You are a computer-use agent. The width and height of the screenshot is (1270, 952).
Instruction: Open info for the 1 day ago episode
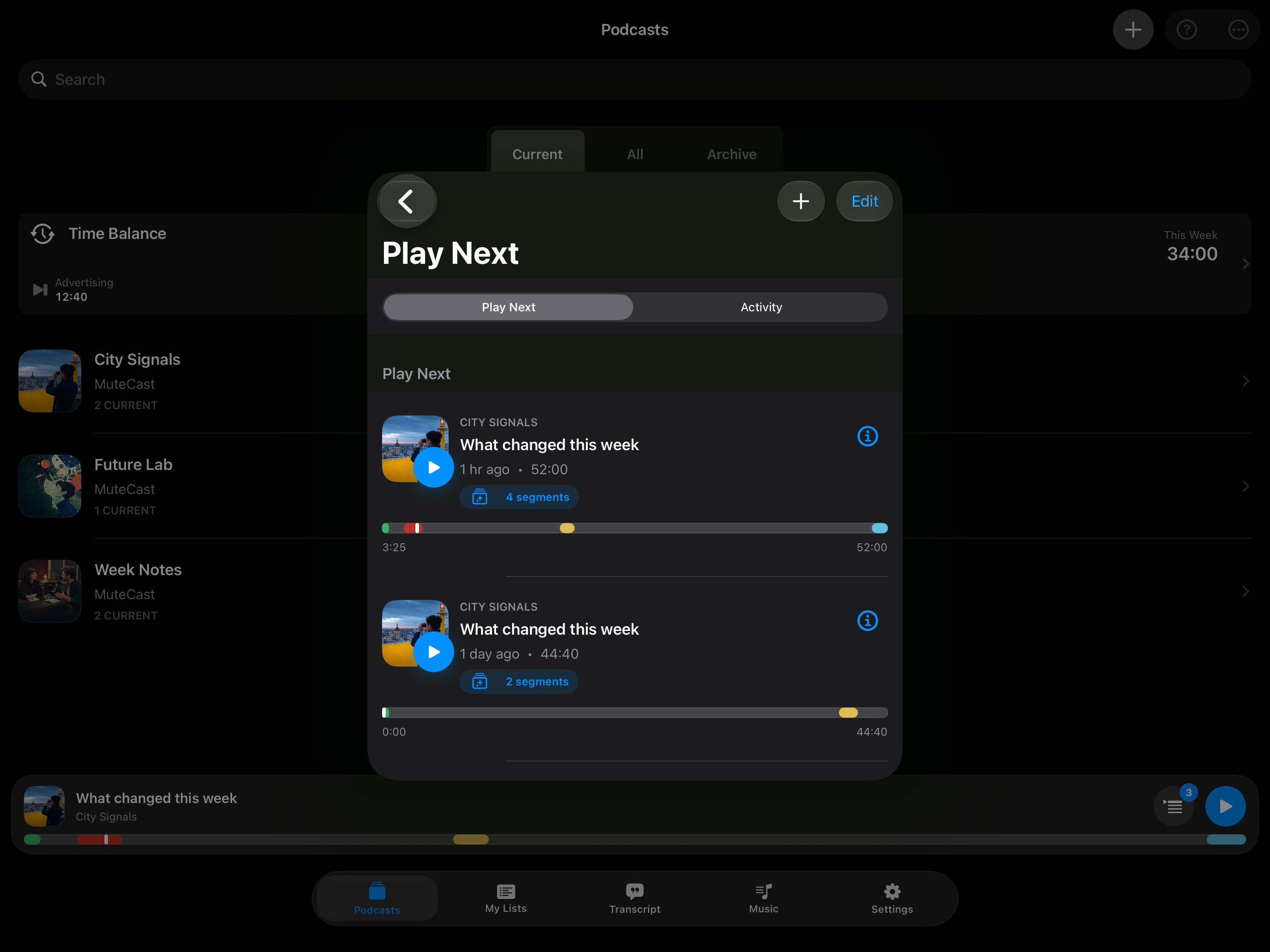point(867,620)
